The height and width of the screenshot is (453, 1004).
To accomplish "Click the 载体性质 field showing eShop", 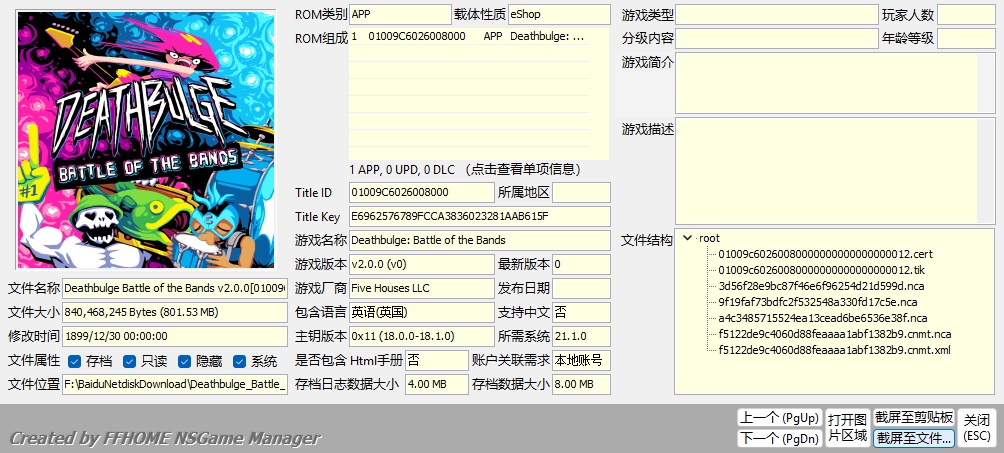I will click(559, 15).
